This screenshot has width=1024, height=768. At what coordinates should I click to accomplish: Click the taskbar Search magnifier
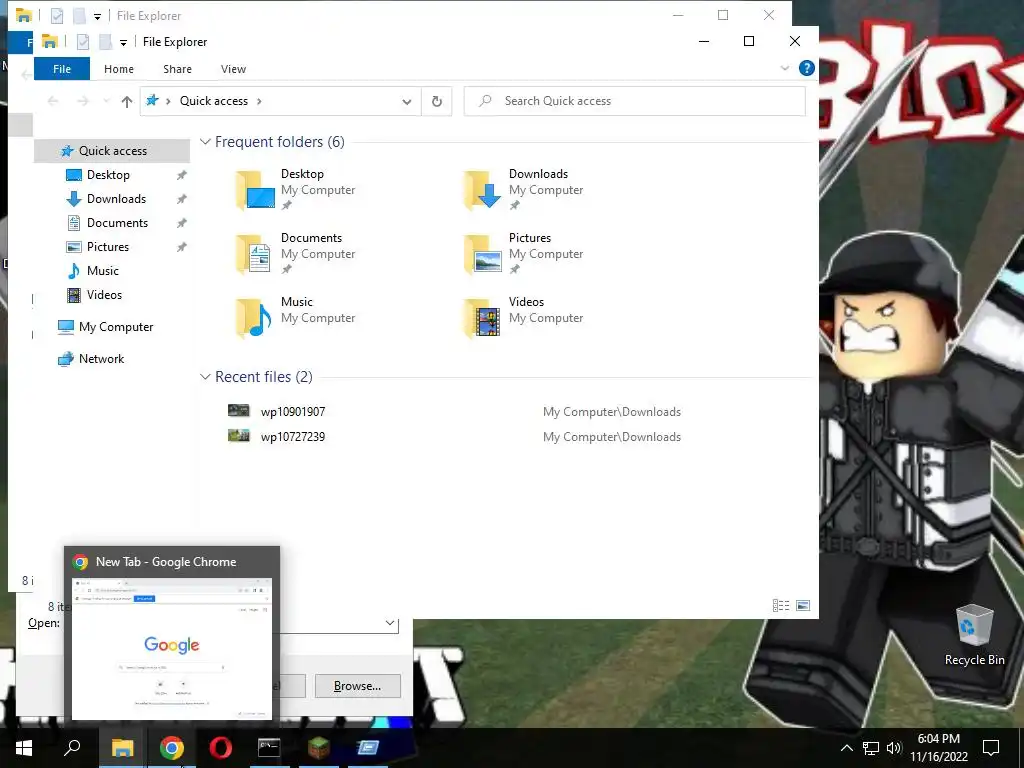72,748
